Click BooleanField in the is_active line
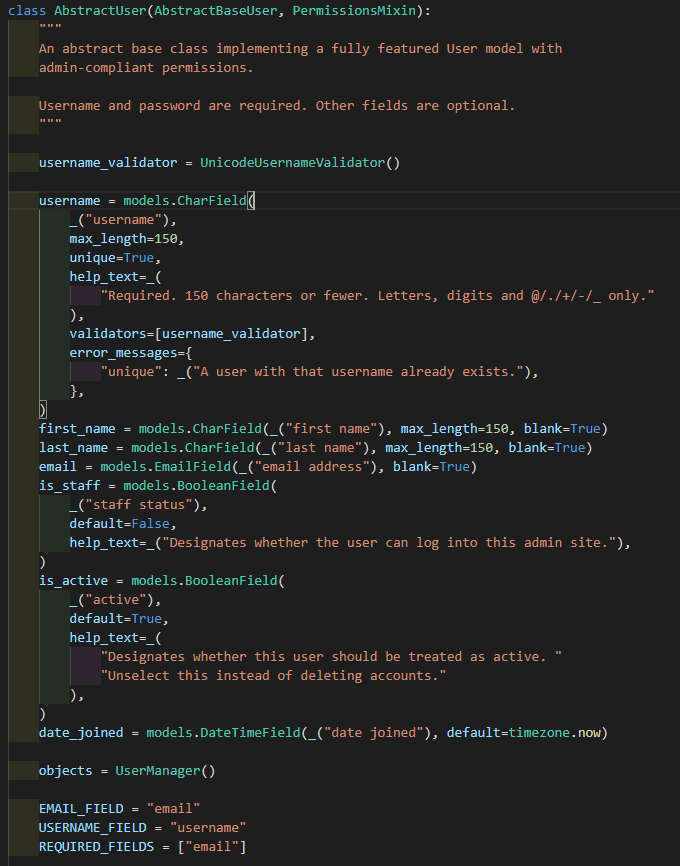Screen dimensions: 680x866 pyautogui.click(x=231, y=580)
